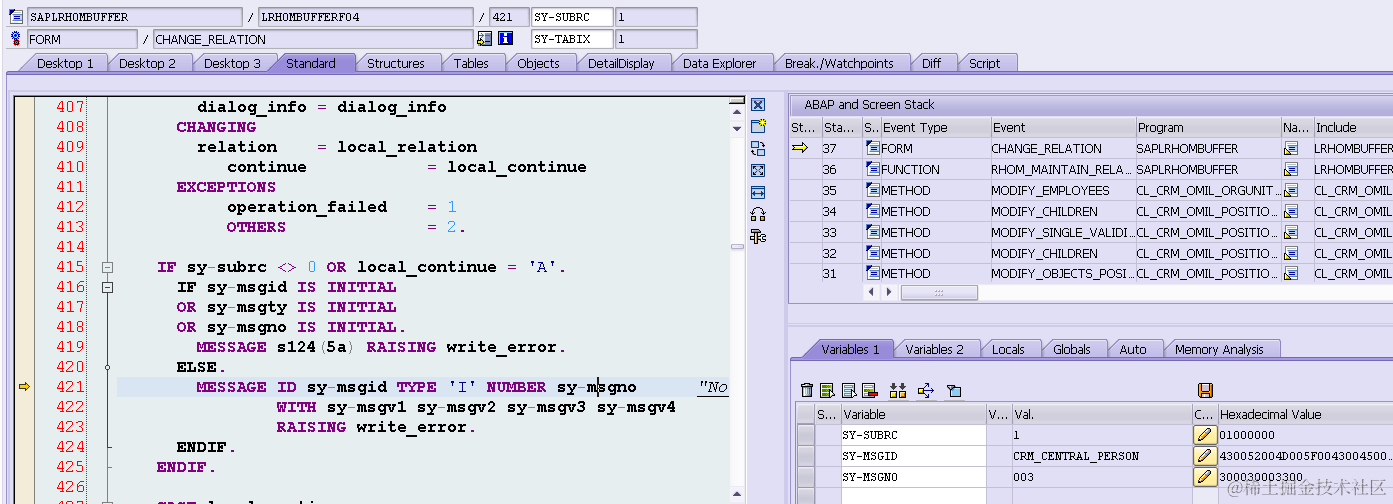Click the swap tool icon beside the source editor
1393x504 pixels.
tap(758, 148)
